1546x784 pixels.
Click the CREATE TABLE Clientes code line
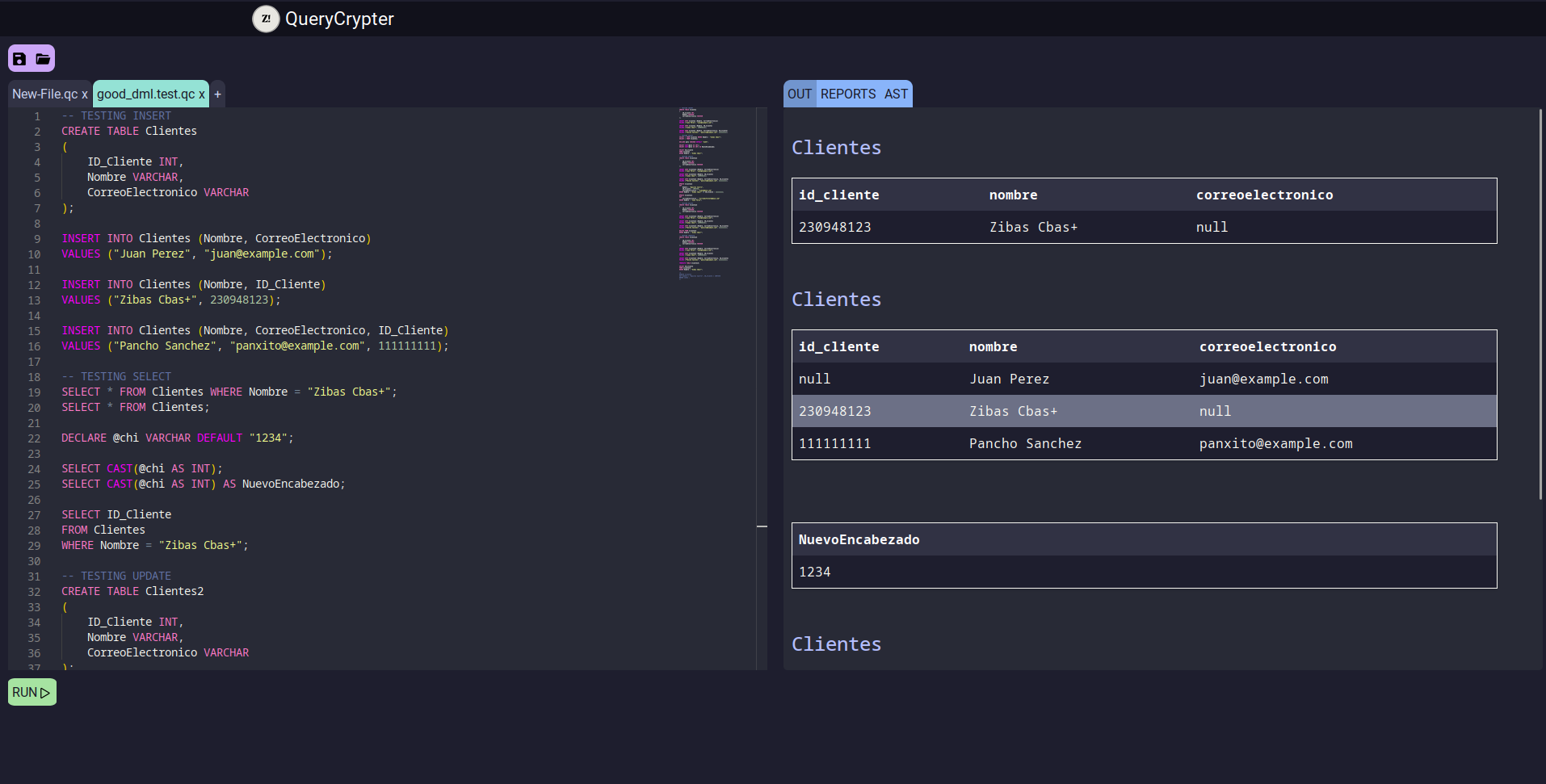pos(129,131)
